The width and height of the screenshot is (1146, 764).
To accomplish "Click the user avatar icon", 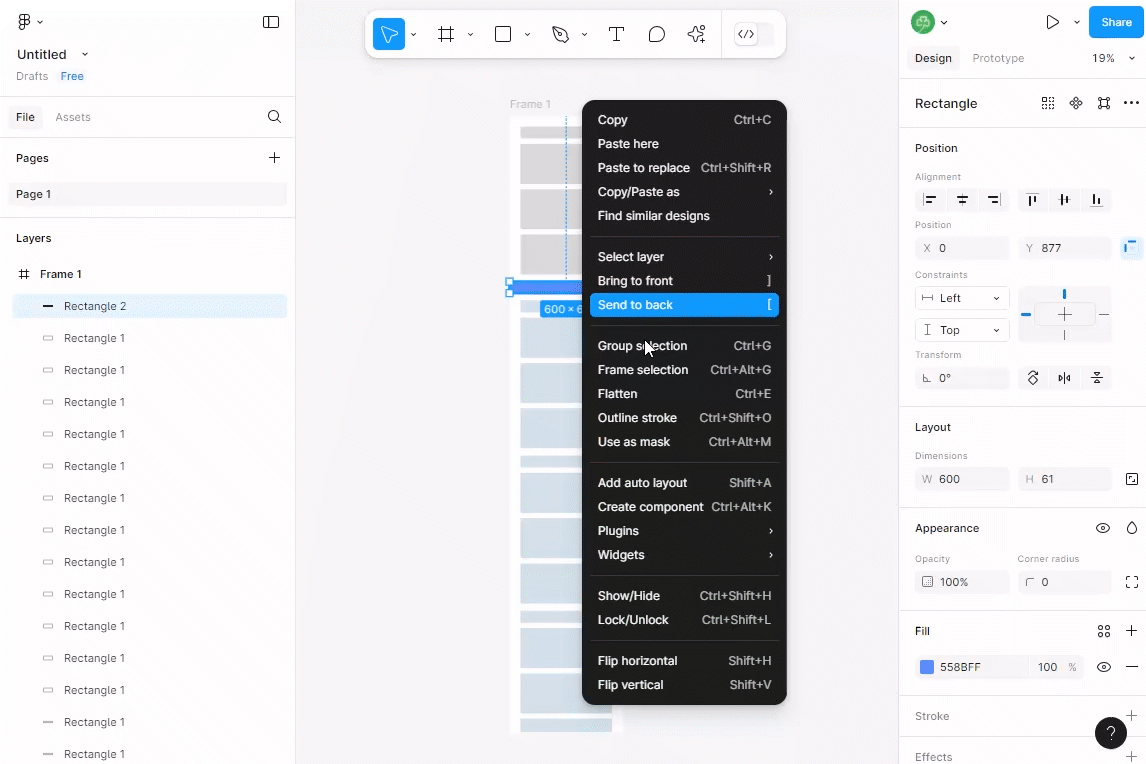I will [x=922, y=22].
